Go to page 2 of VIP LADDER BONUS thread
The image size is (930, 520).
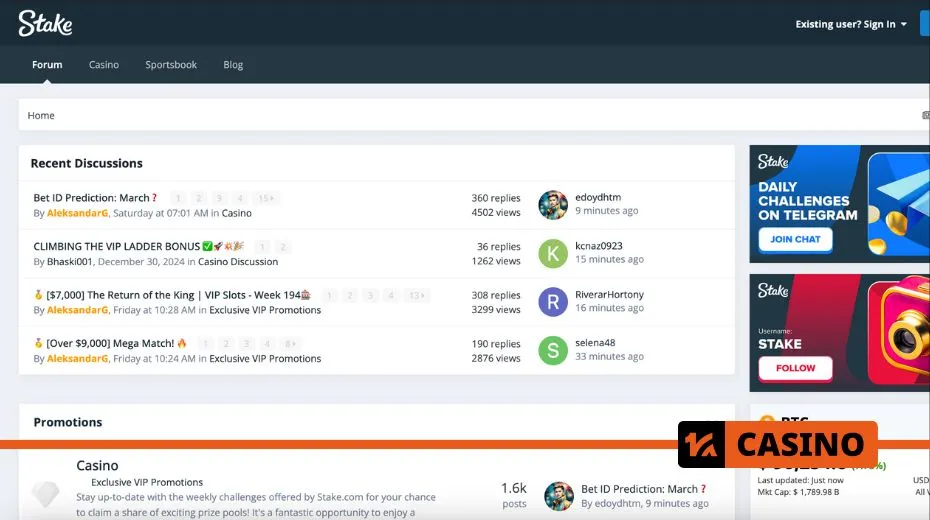[282, 247]
